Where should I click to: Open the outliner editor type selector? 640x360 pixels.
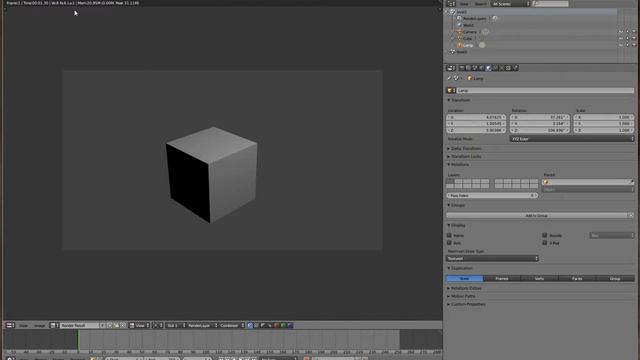coord(451,4)
